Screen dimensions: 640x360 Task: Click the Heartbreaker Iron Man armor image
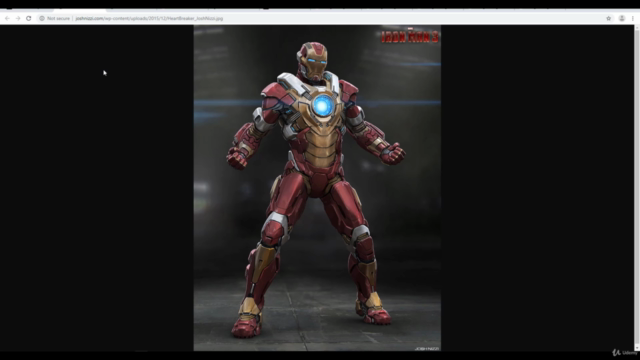[317, 188]
